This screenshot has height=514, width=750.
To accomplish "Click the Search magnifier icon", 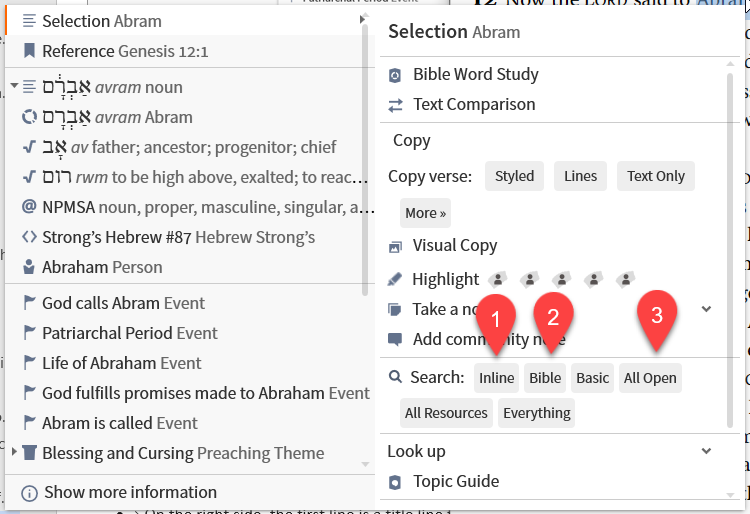I will (395, 377).
